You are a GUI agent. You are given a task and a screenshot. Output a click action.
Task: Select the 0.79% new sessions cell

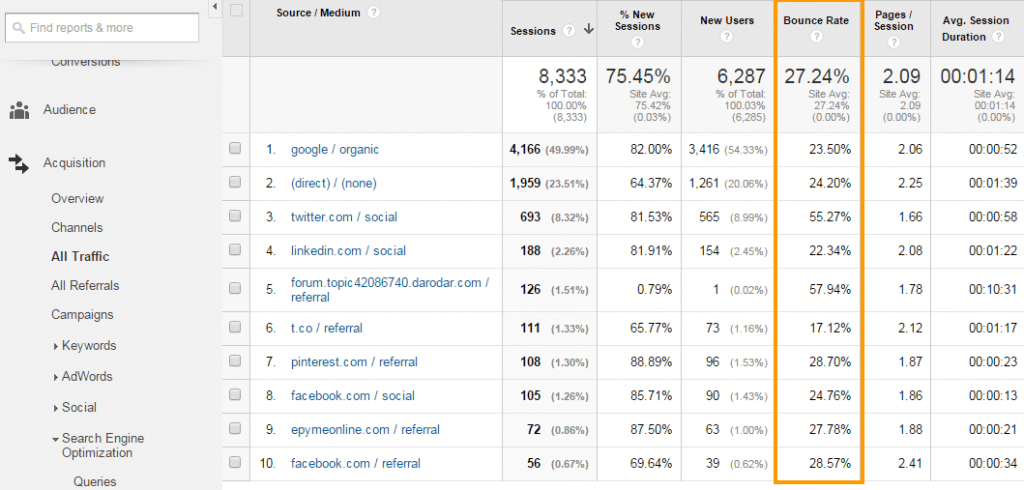(x=654, y=289)
